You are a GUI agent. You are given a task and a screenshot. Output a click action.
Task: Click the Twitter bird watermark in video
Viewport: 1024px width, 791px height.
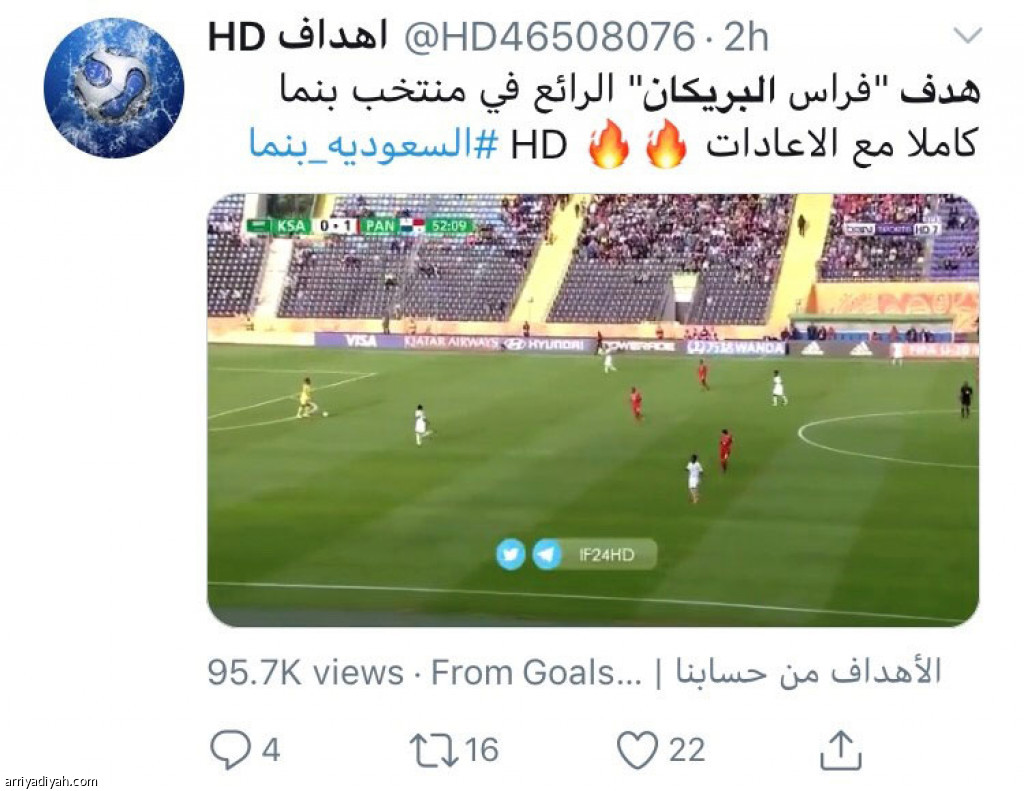coord(511,555)
